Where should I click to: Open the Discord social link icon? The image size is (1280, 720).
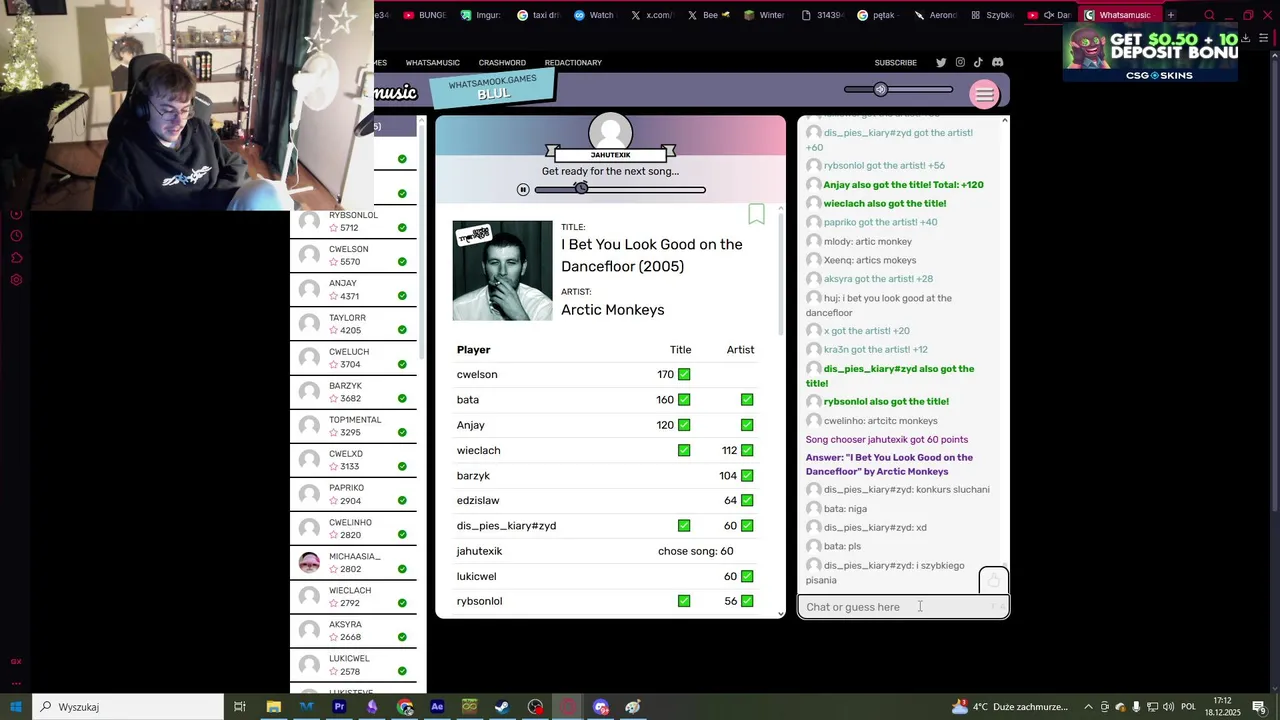pyautogui.click(x=997, y=62)
